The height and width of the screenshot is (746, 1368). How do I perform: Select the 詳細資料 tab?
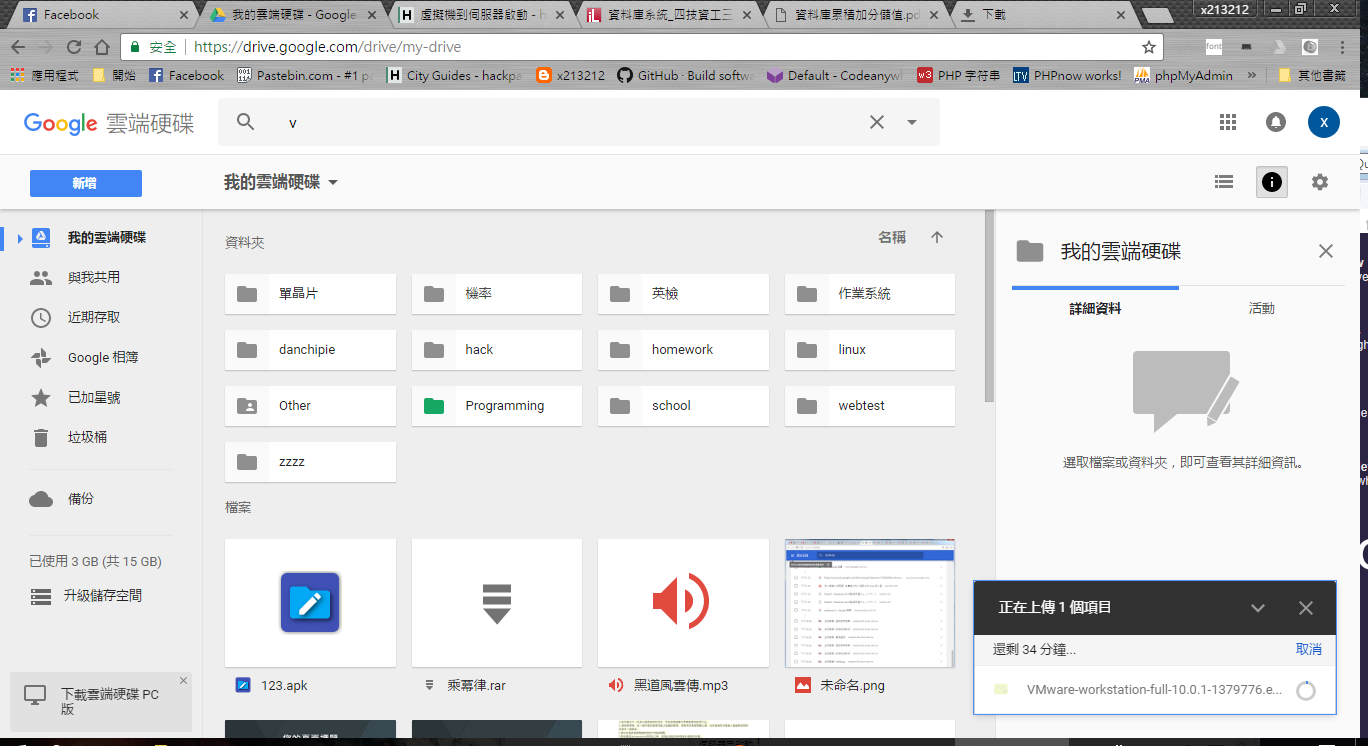(x=1095, y=309)
